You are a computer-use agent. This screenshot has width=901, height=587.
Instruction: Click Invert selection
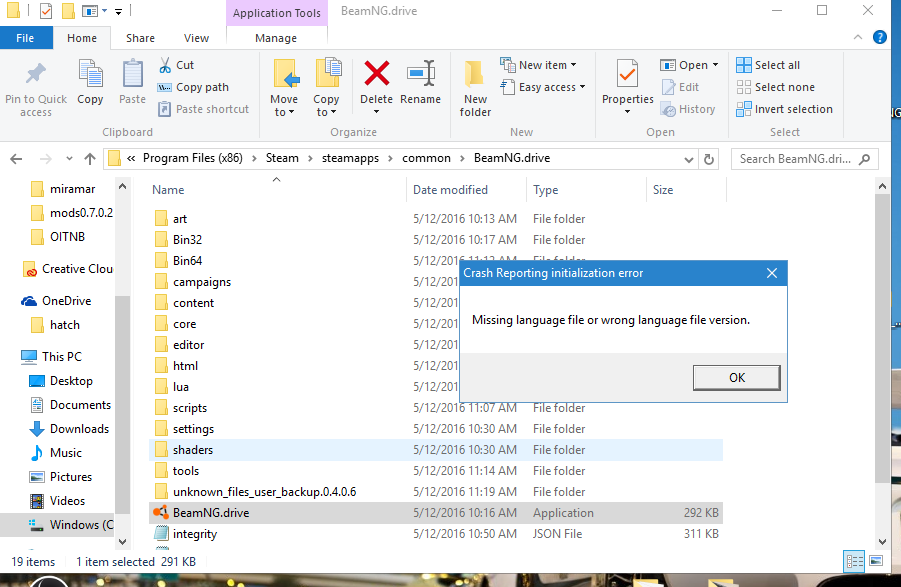784,109
